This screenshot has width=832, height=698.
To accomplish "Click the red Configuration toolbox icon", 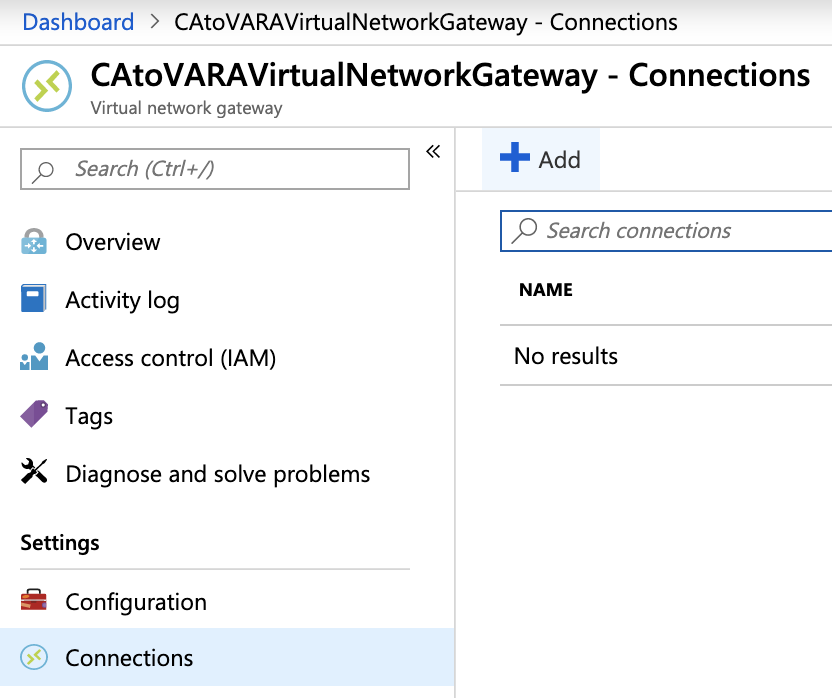I will (34, 601).
